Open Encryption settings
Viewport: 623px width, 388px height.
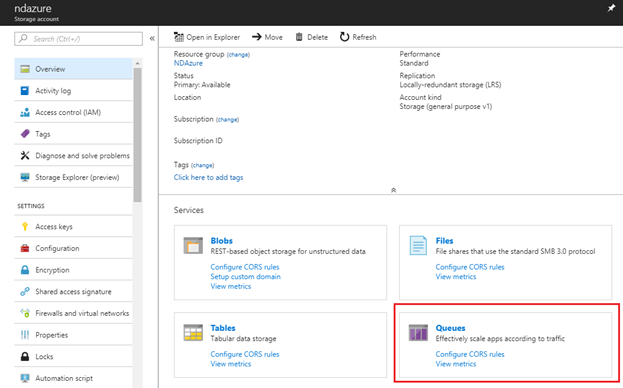click(74, 270)
